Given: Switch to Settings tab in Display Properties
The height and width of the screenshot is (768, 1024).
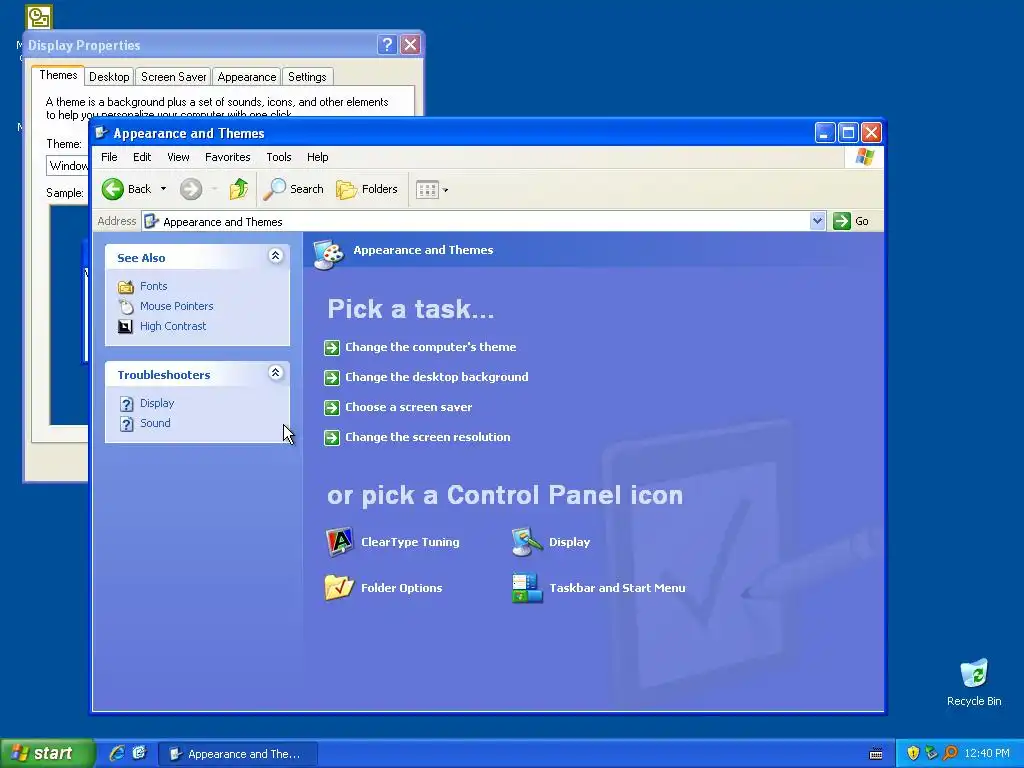Looking at the screenshot, I should click(307, 77).
